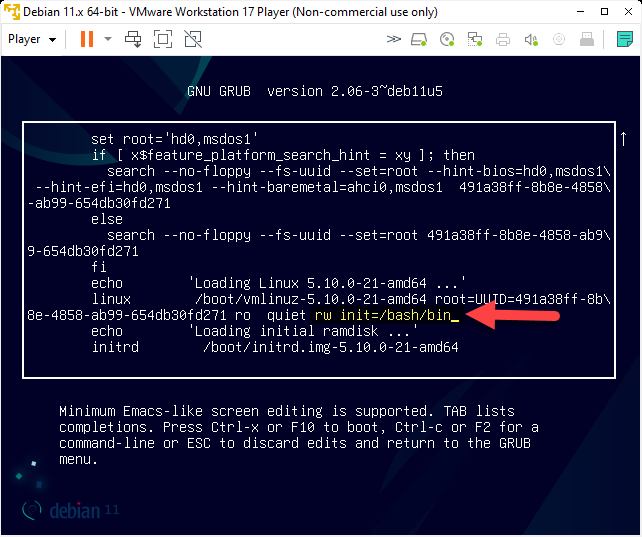
Task: Click the VMware Player title bar icon
Action: pyautogui.click(x=11, y=11)
